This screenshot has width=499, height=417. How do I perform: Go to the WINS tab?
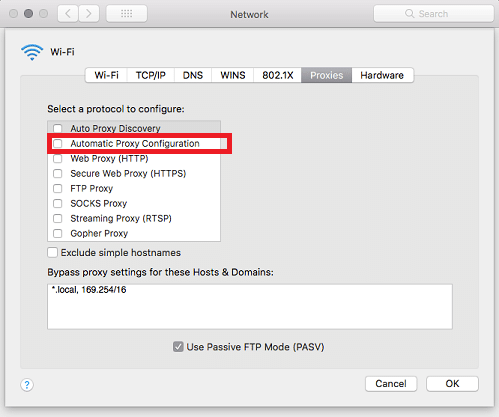(233, 75)
